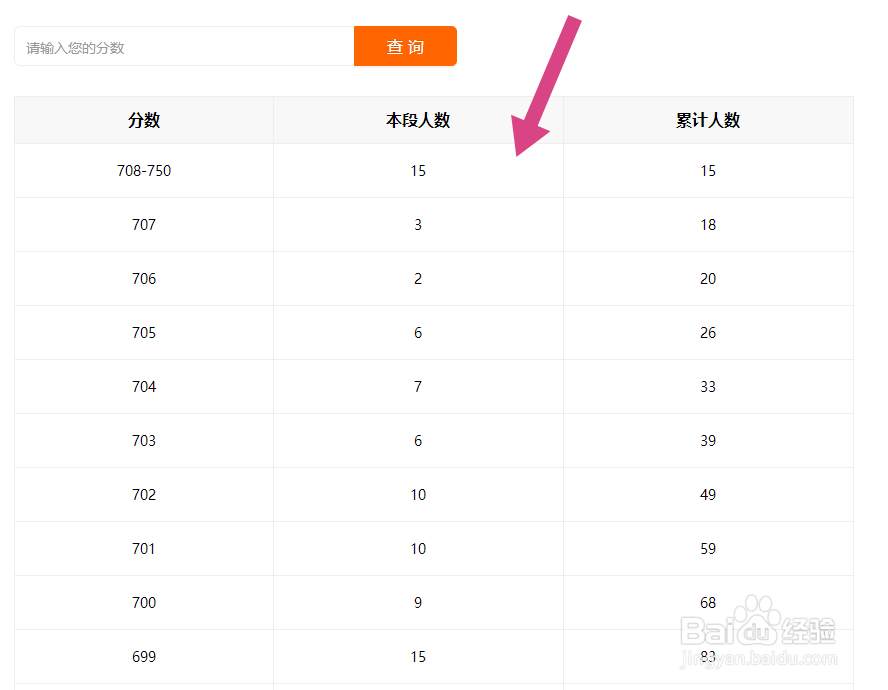This screenshot has width=888, height=690.
Task: Click cumulative count 59 cell
Action: point(708,549)
